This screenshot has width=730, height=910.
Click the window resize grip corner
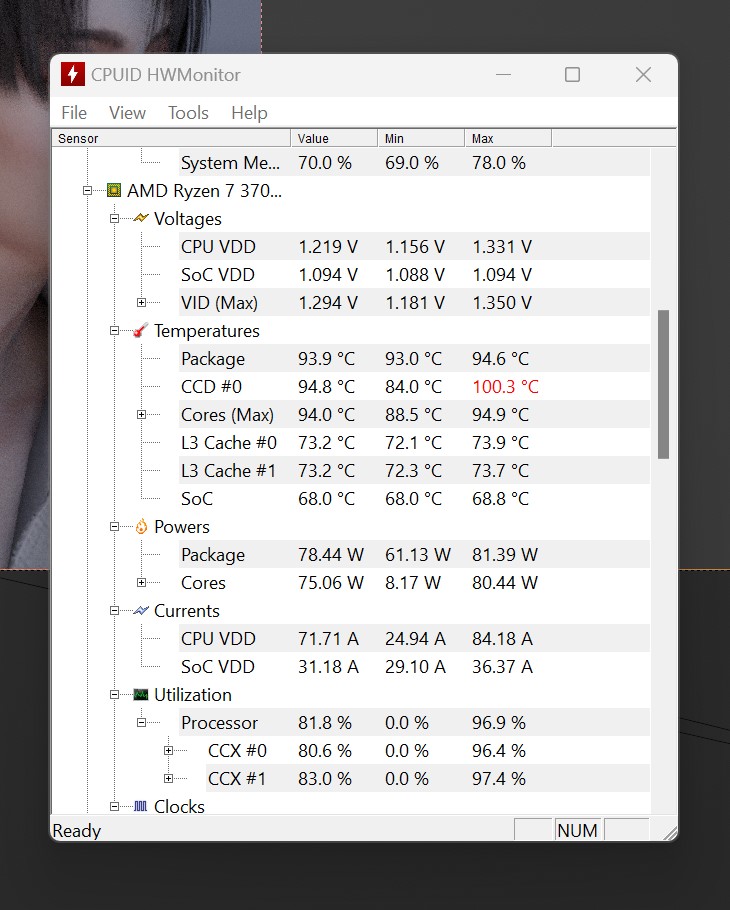click(x=670, y=833)
